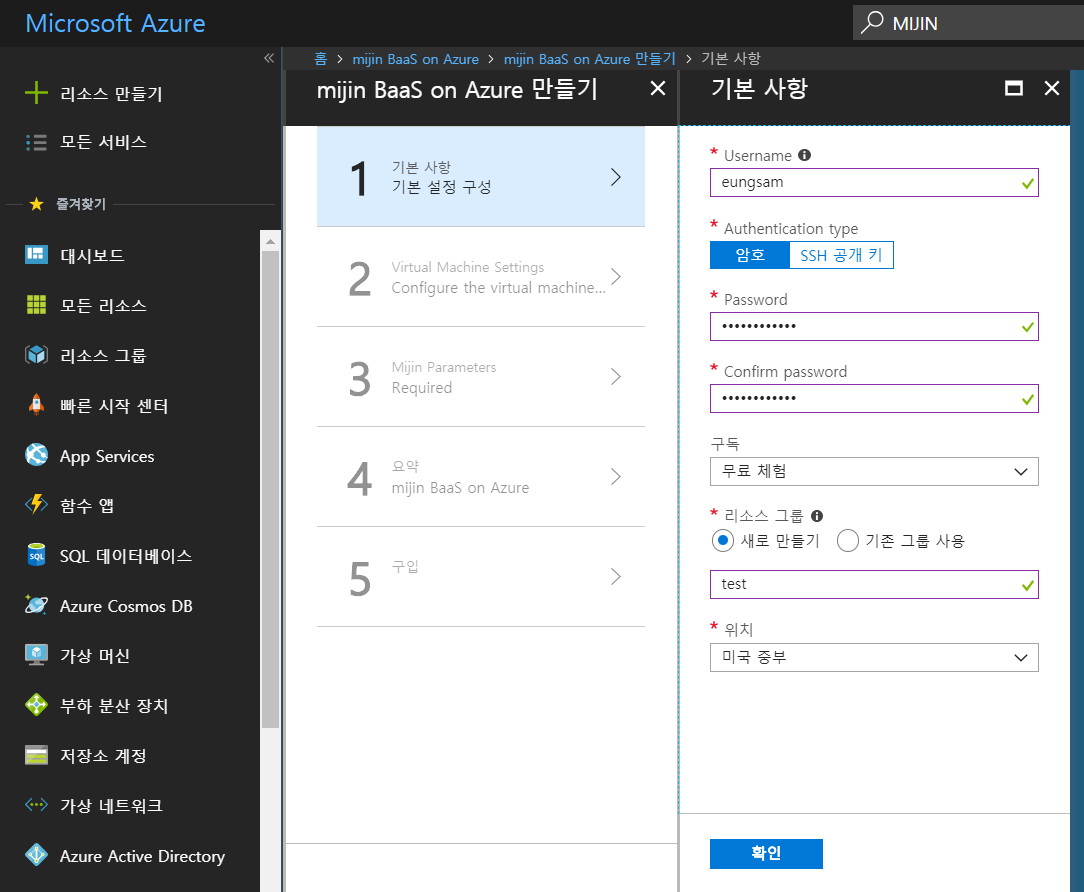Click the Username info icon
This screenshot has width=1084, height=892.
tap(804, 155)
